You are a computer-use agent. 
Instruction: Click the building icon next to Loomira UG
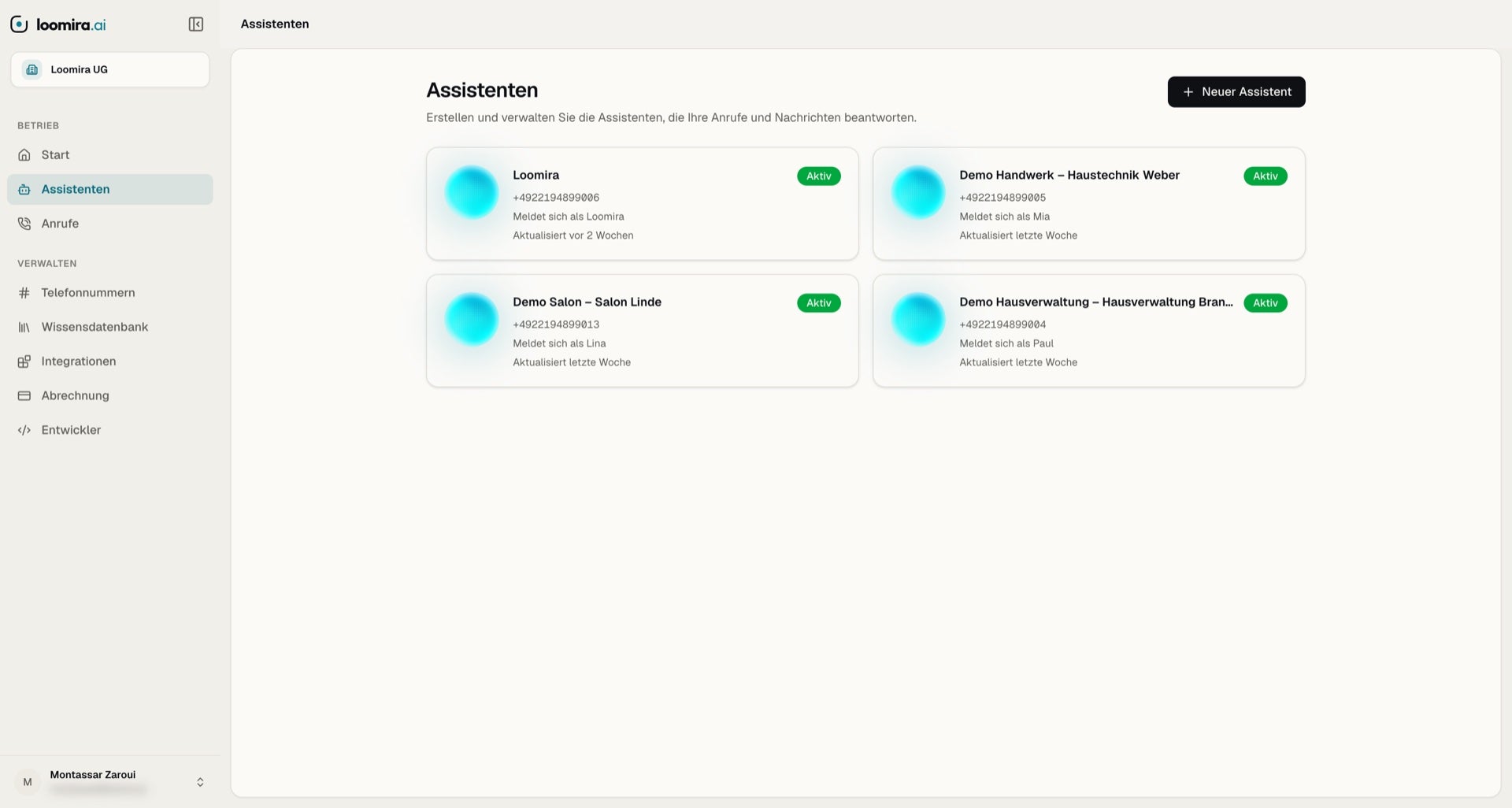tap(32, 69)
